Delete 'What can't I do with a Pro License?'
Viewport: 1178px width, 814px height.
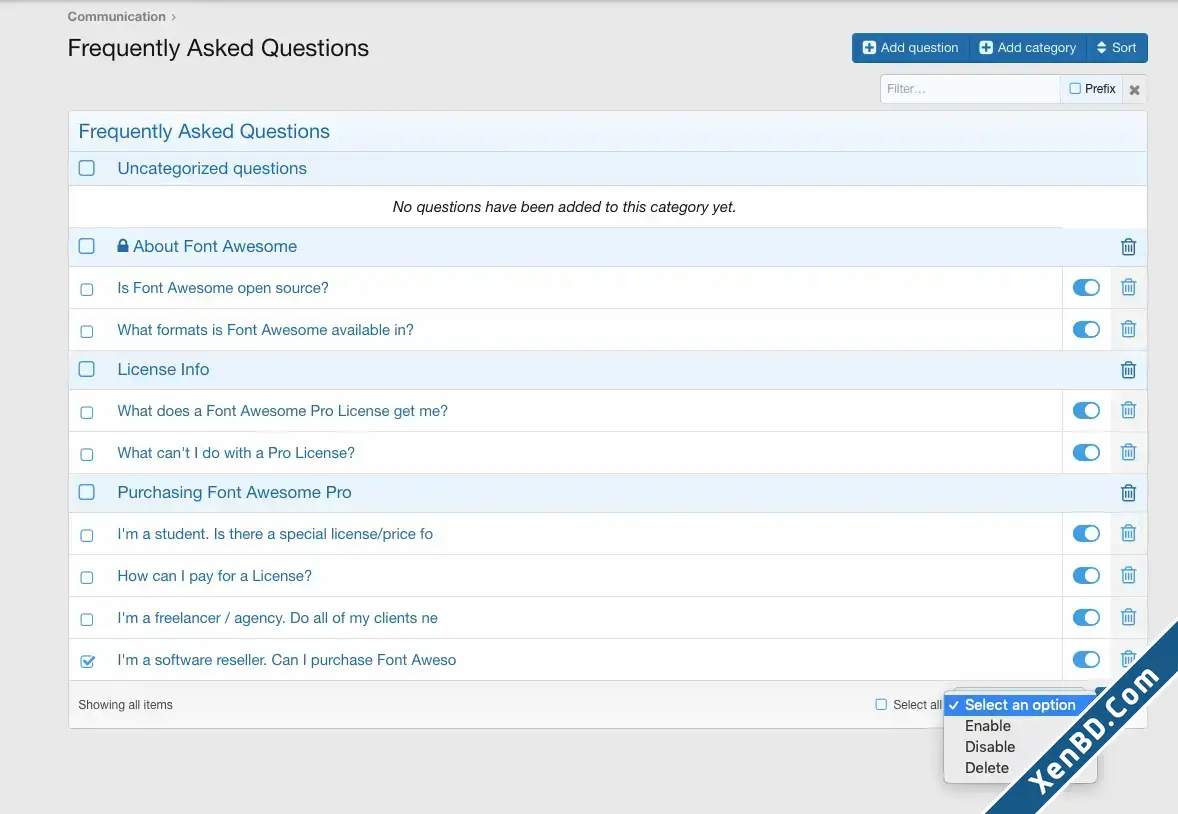point(1128,452)
